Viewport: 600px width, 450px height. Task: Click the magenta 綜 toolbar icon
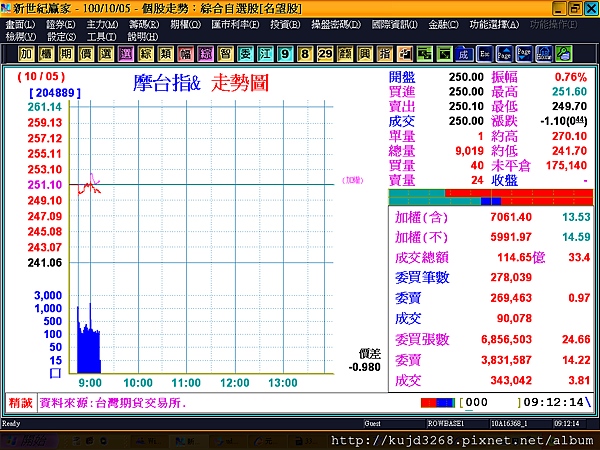(205, 54)
